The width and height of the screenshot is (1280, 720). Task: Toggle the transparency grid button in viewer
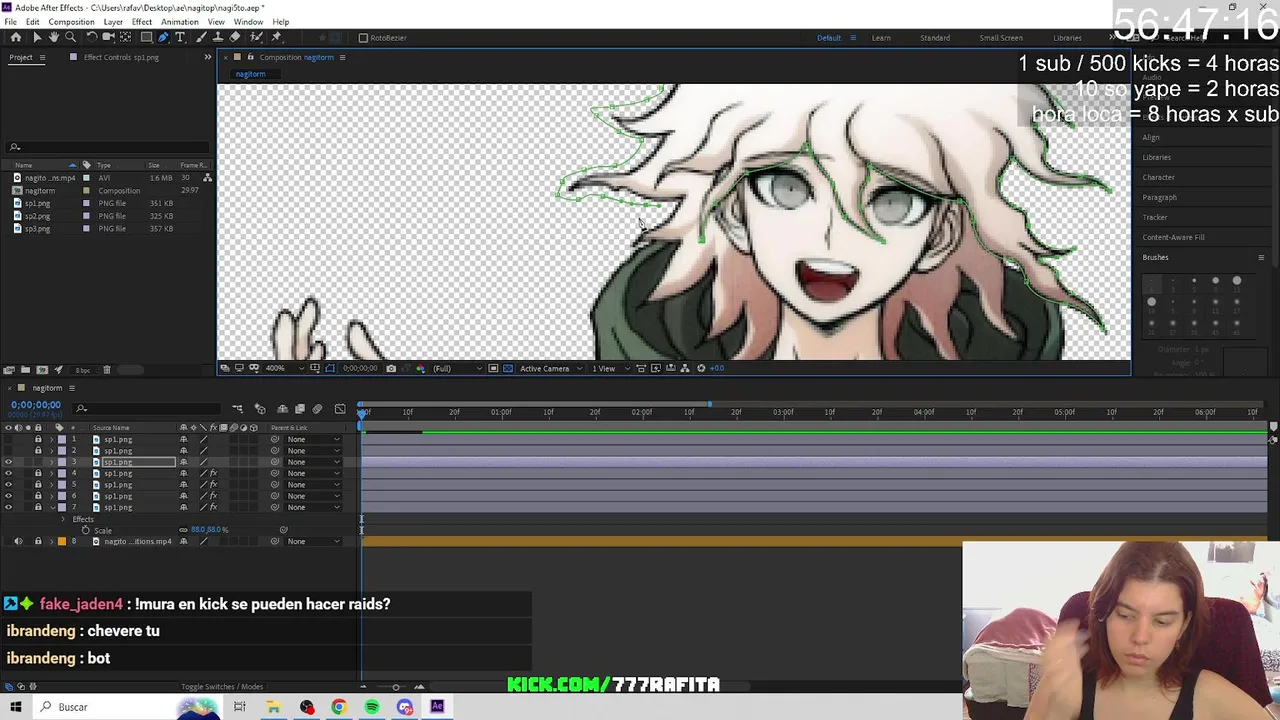click(x=508, y=368)
